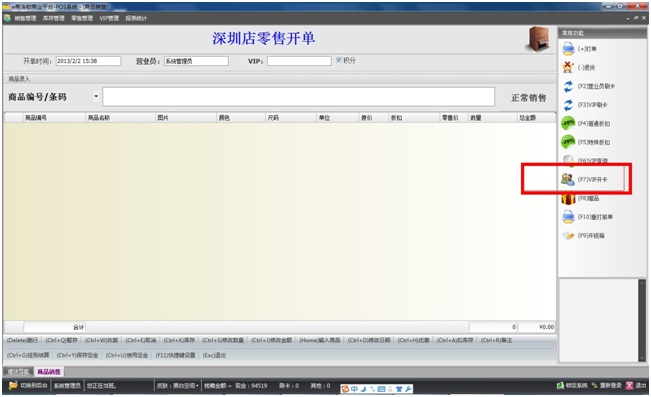Viewport: 651px width, 397px height.
Task: Click the F9 open cash drawer icon
Action: [568, 235]
